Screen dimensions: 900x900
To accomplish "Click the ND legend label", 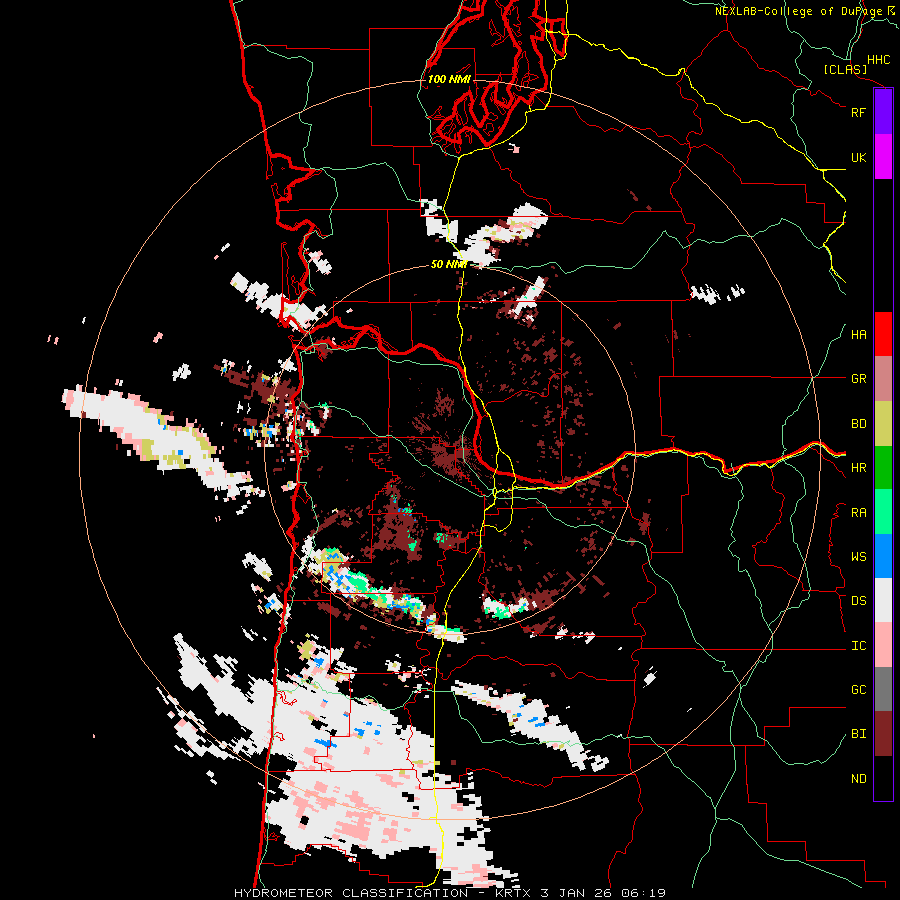I will [x=858, y=779].
